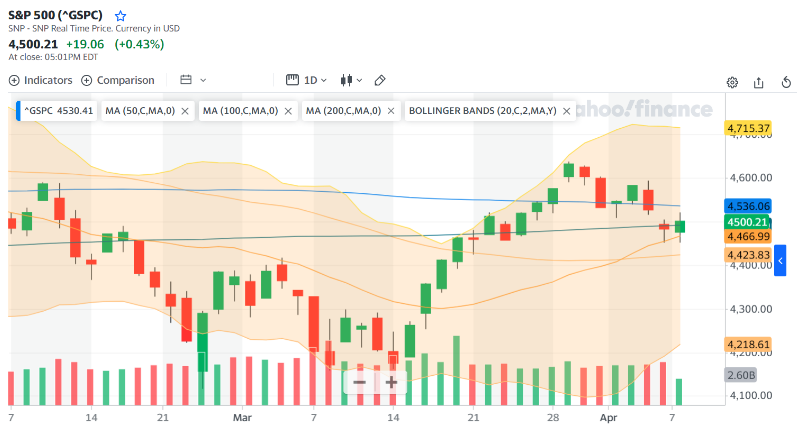The image size is (797, 432).
Task: Remove the MA 200 indicator
Action: (391, 111)
